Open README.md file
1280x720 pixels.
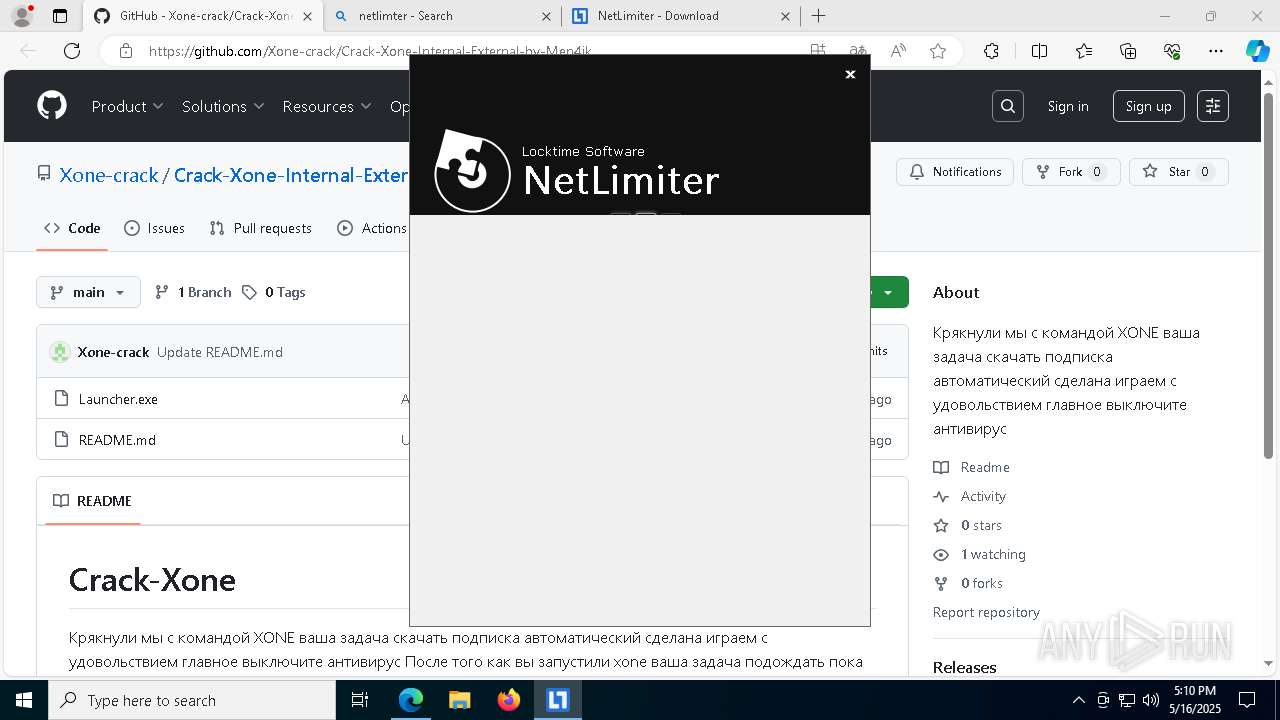coord(117,440)
